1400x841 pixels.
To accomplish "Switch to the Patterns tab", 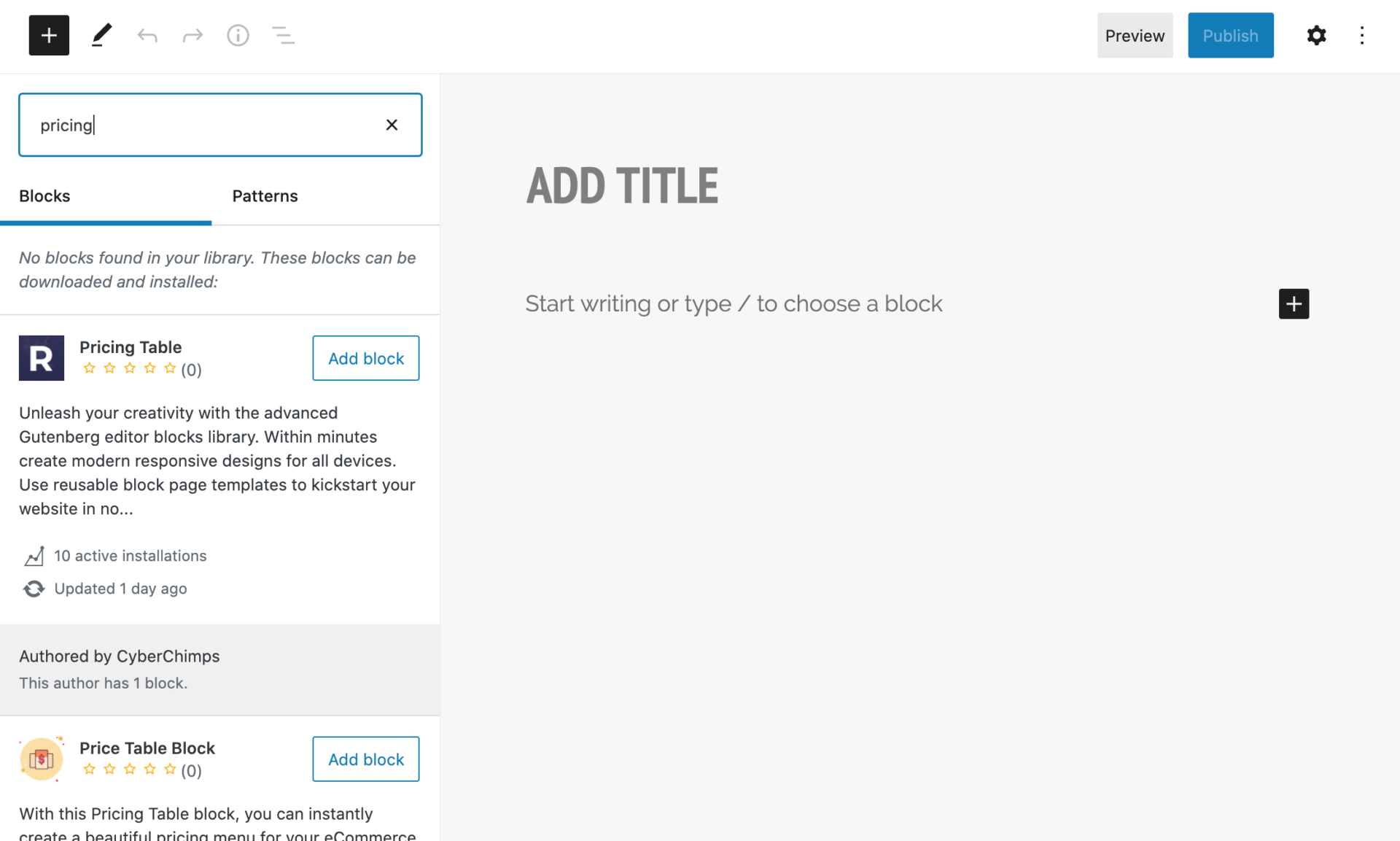I will pos(265,195).
